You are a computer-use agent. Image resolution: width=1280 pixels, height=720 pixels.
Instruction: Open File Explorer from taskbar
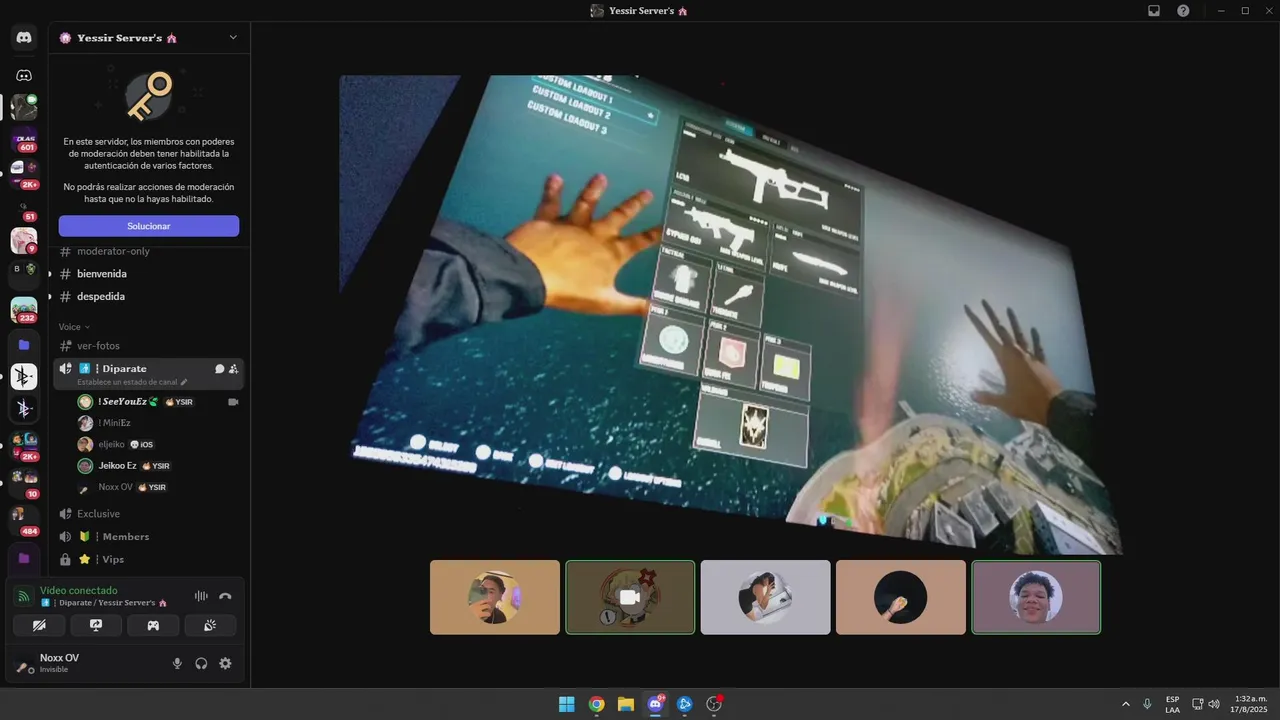coord(625,704)
